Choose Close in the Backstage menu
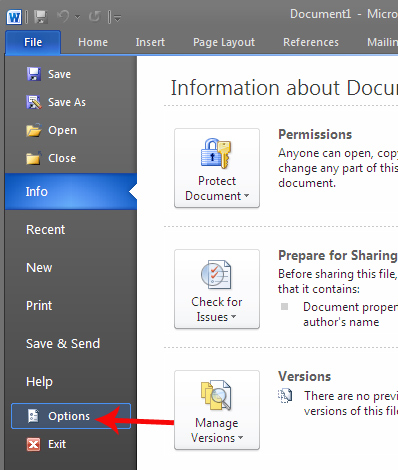This screenshot has height=470, width=398. point(62,158)
